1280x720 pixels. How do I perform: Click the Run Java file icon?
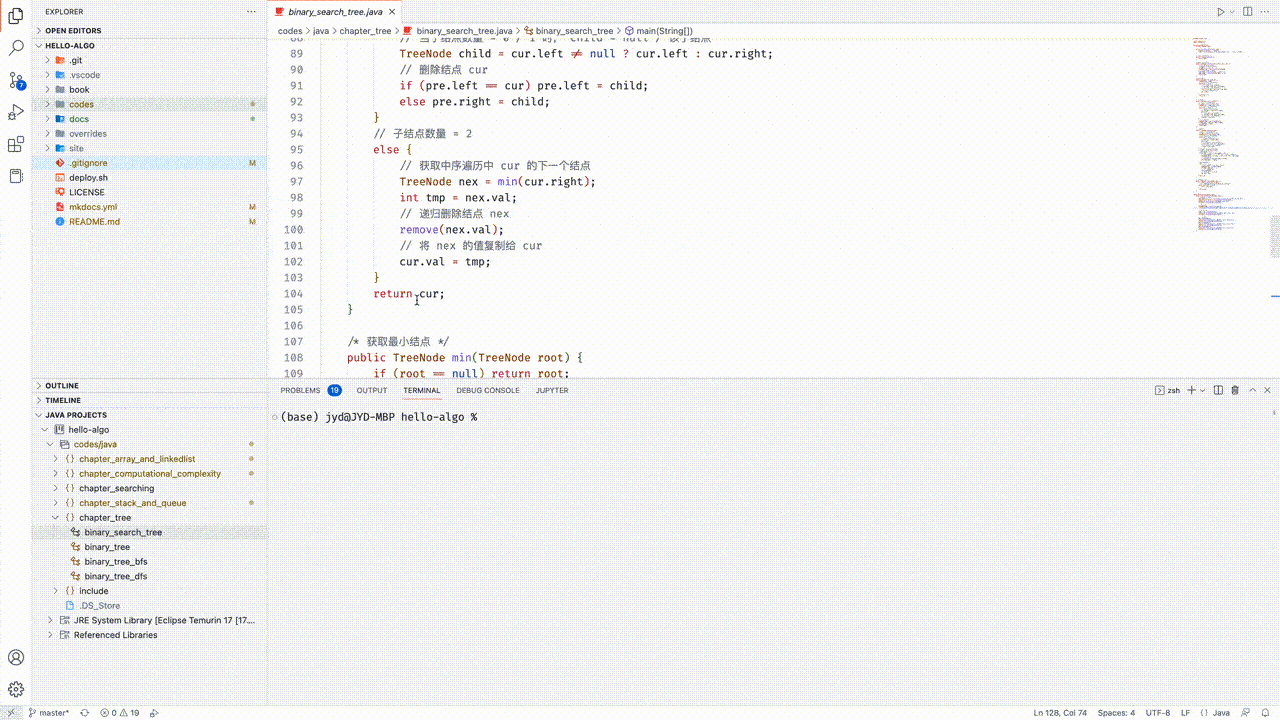click(1219, 11)
